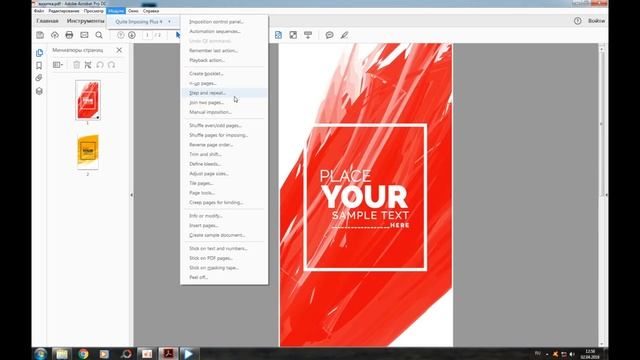This screenshot has width=640, height=360.
Task: Choose Create sample document menu item
Action: point(224,235)
